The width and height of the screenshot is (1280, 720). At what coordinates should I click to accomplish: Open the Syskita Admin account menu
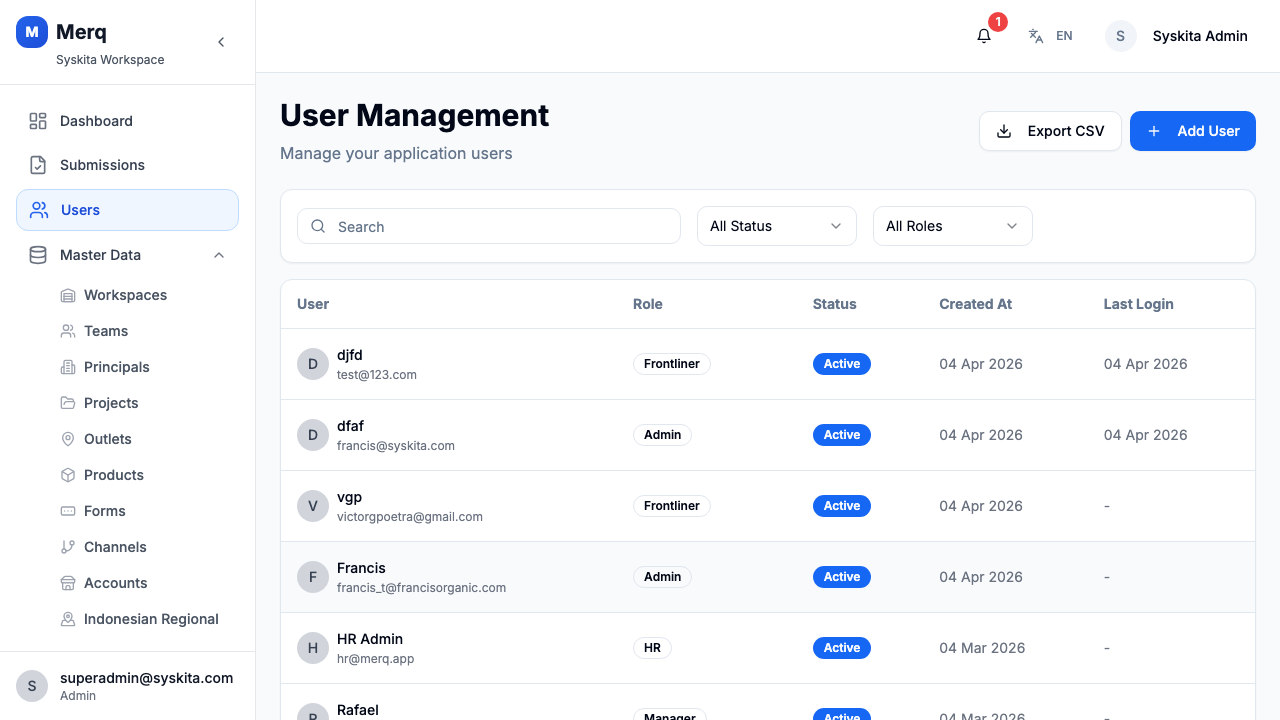click(x=1176, y=36)
